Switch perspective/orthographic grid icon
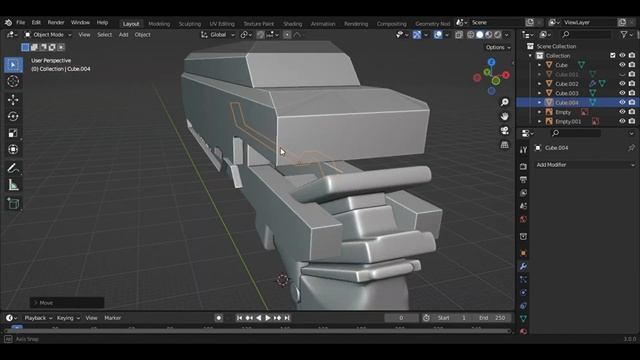 coord(505,145)
